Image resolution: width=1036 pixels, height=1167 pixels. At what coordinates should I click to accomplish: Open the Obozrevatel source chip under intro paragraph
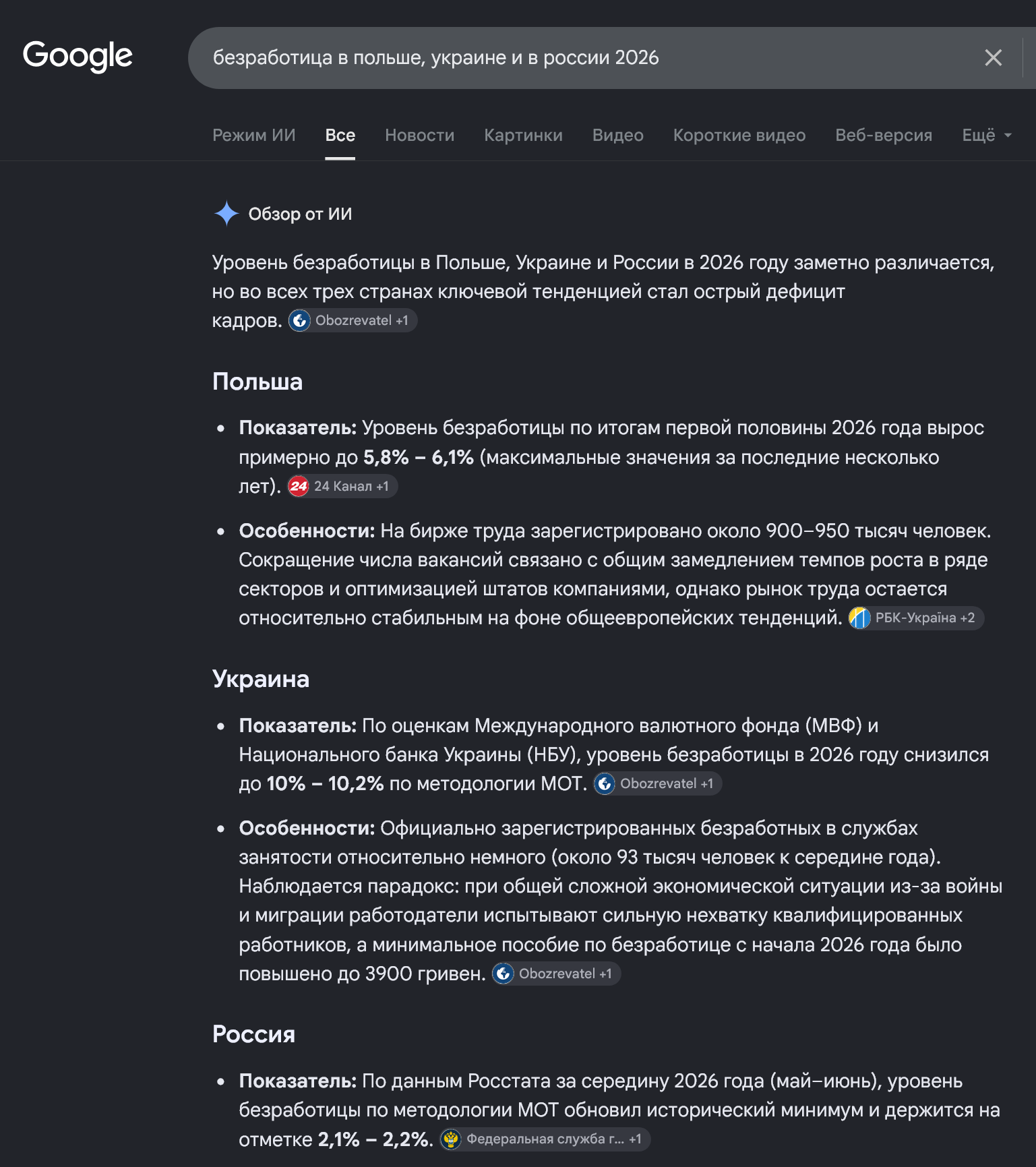[353, 320]
